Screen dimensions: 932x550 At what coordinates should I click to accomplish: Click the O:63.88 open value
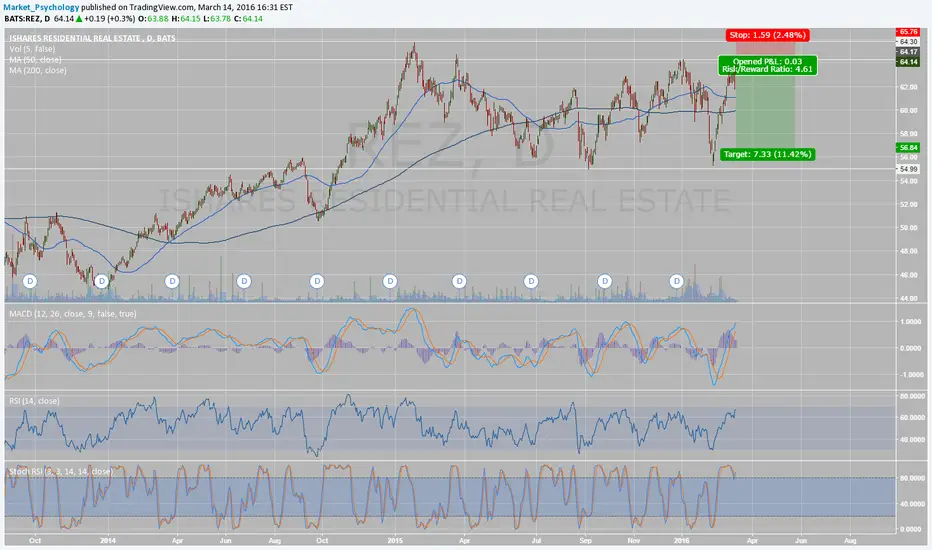(153, 18)
